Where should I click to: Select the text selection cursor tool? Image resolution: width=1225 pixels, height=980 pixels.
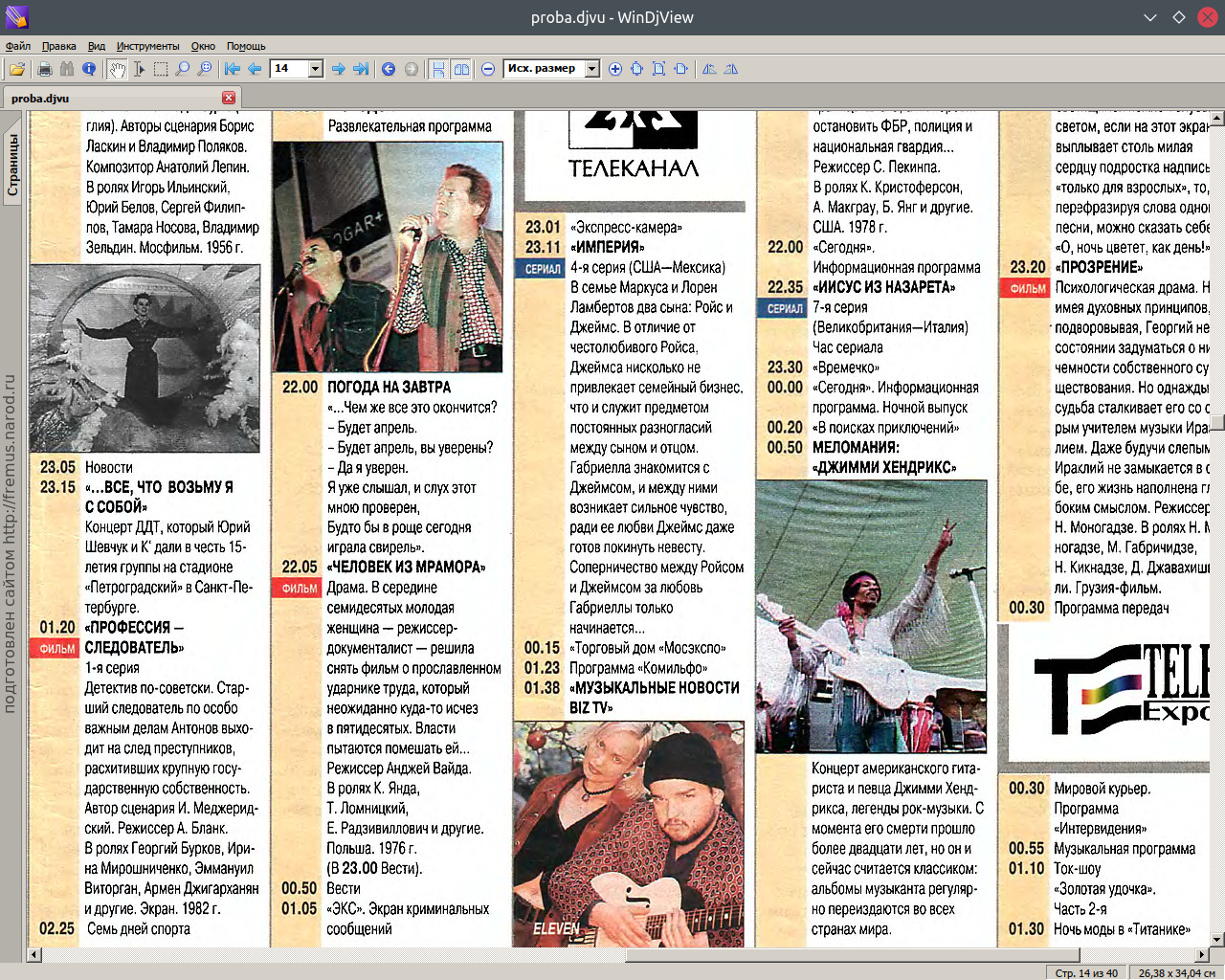pyautogui.click(x=139, y=69)
